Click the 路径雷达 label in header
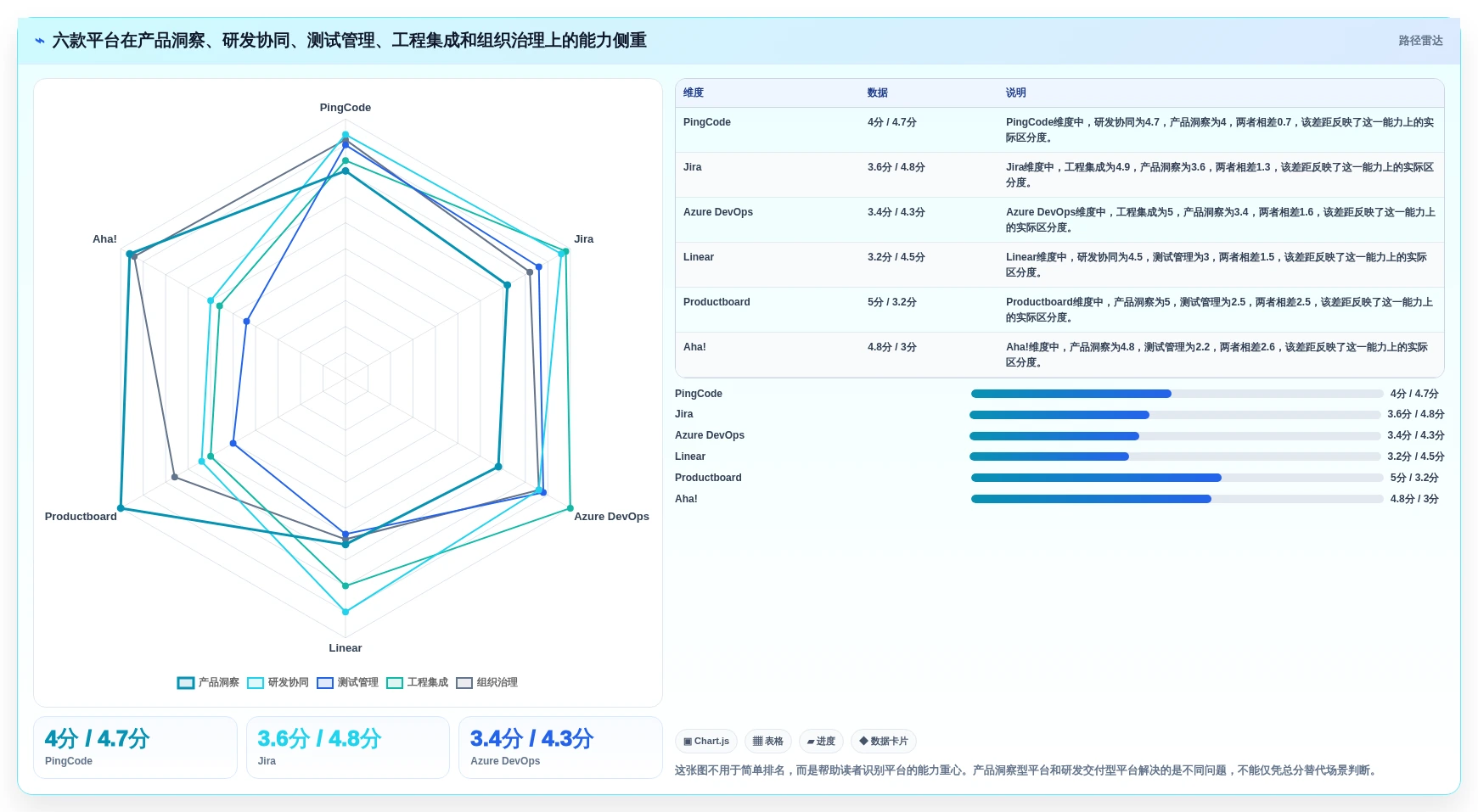1478x812 pixels. (1420, 41)
